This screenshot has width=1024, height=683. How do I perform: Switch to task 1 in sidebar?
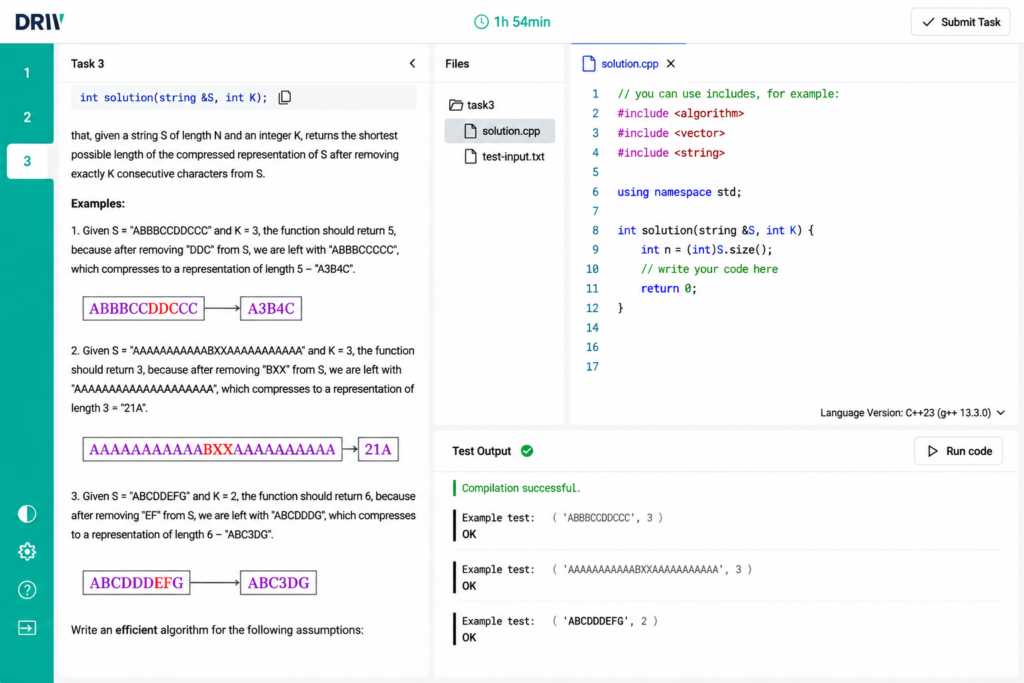[x=27, y=73]
